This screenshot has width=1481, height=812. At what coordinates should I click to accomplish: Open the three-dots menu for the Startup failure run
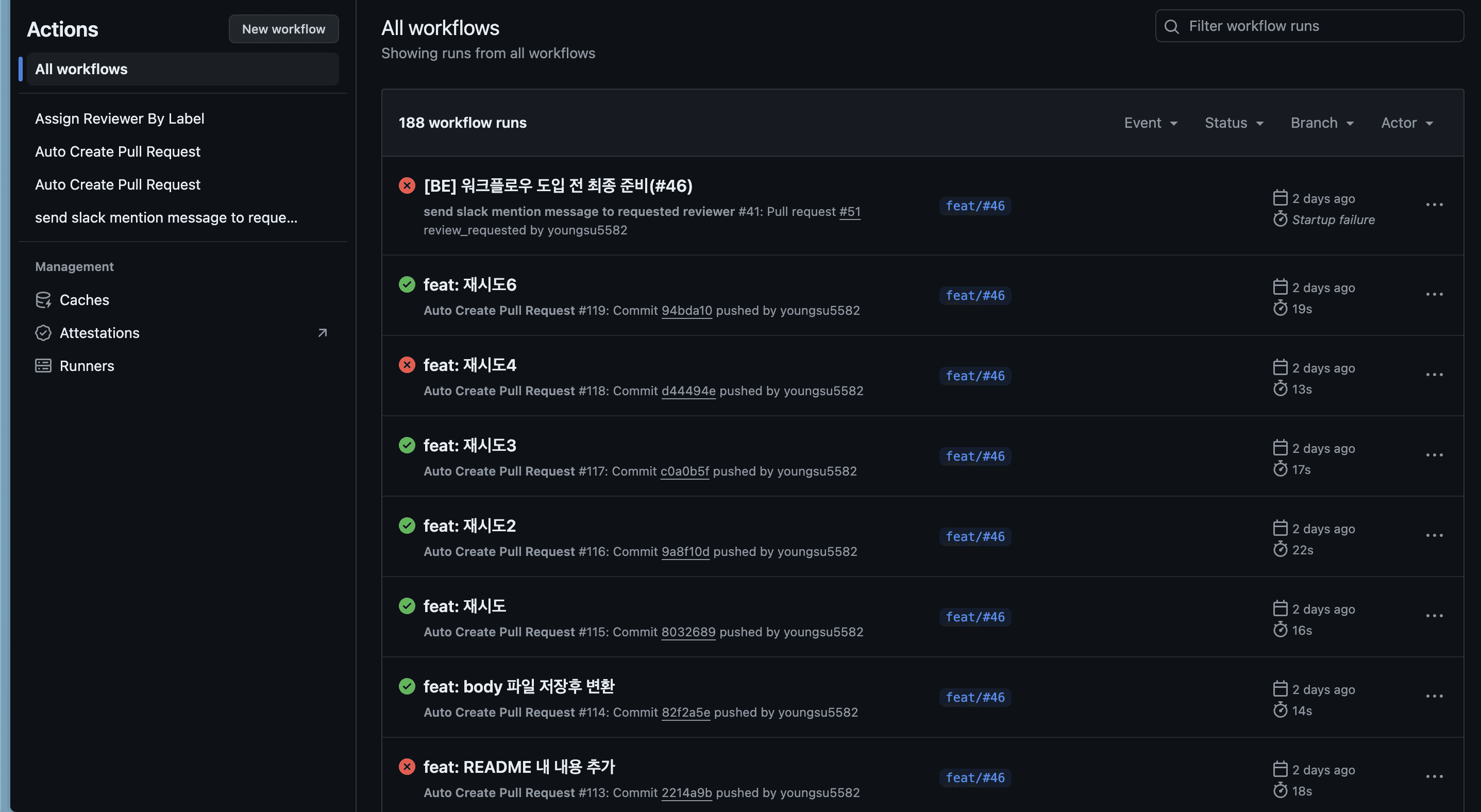(1434, 205)
